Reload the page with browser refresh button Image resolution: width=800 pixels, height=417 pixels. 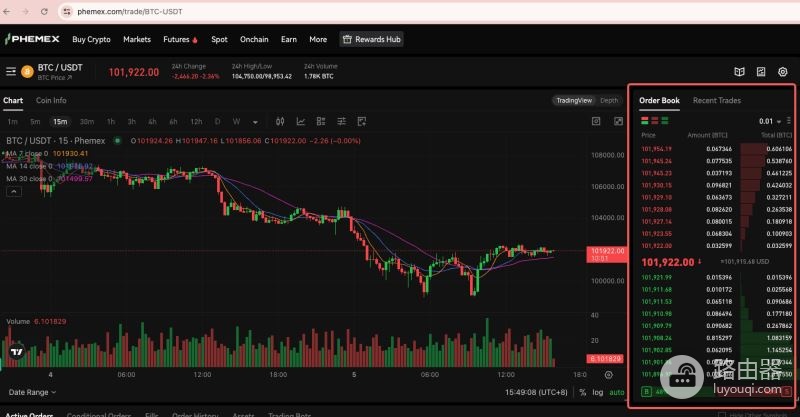[x=44, y=11]
